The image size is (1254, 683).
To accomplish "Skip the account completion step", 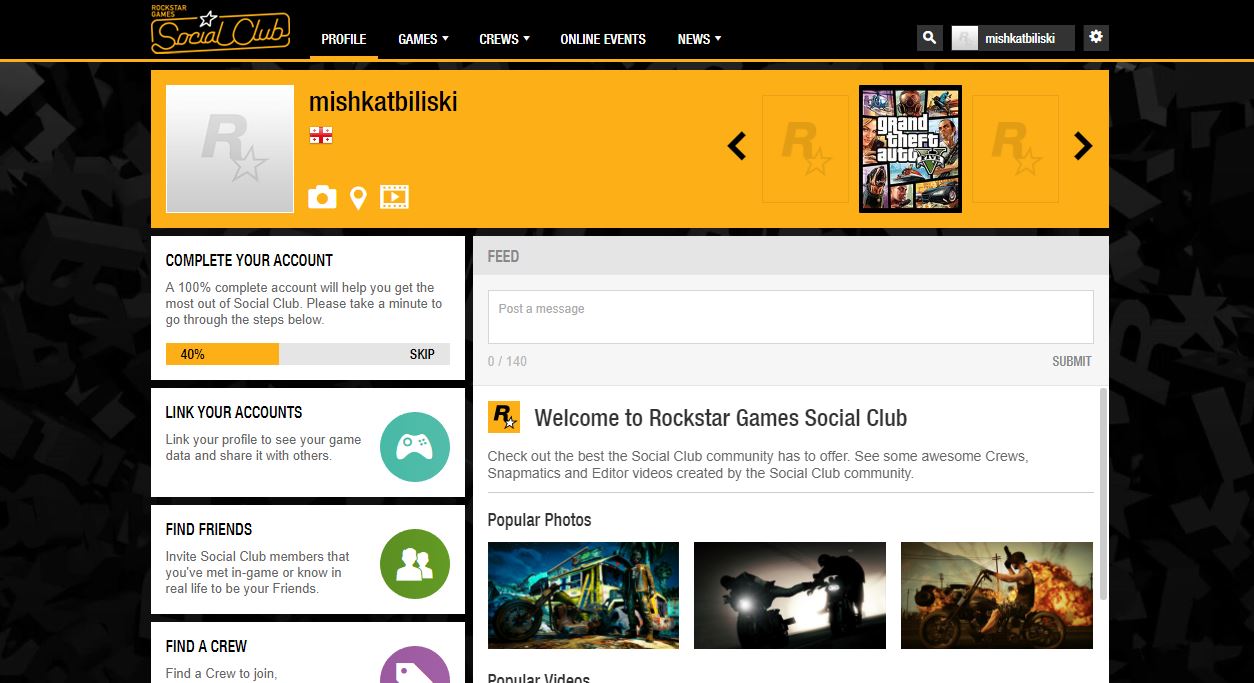I will tap(422, 354).
